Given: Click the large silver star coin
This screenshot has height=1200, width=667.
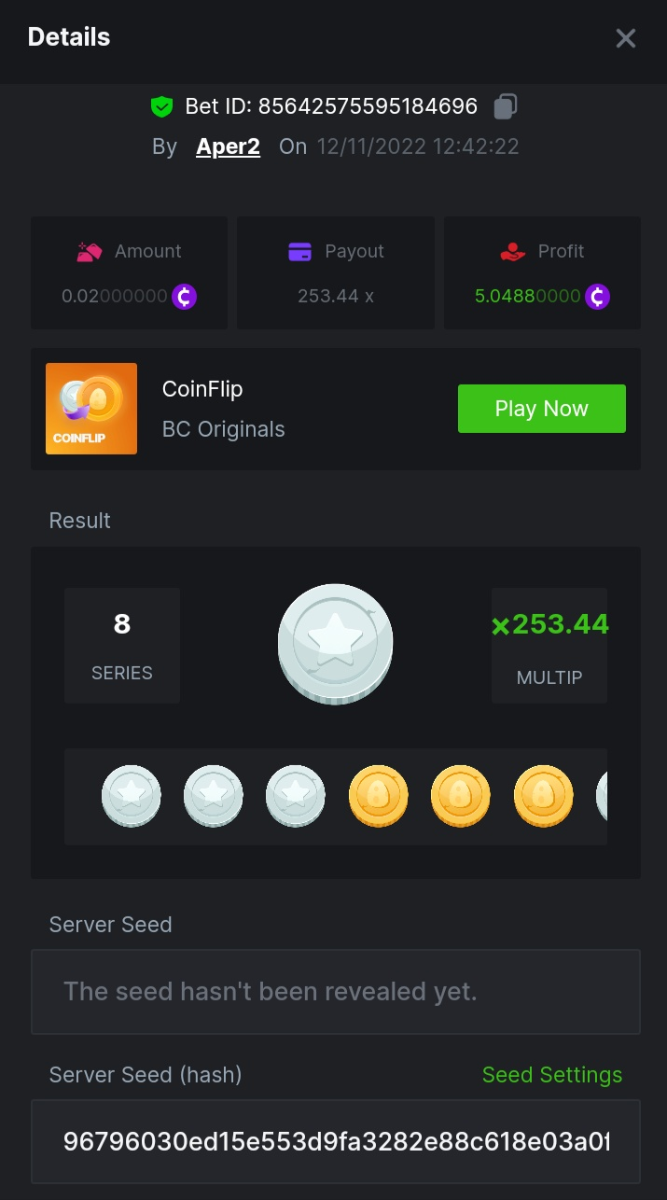Looking at the screenshot, I should tap(335, 643).
